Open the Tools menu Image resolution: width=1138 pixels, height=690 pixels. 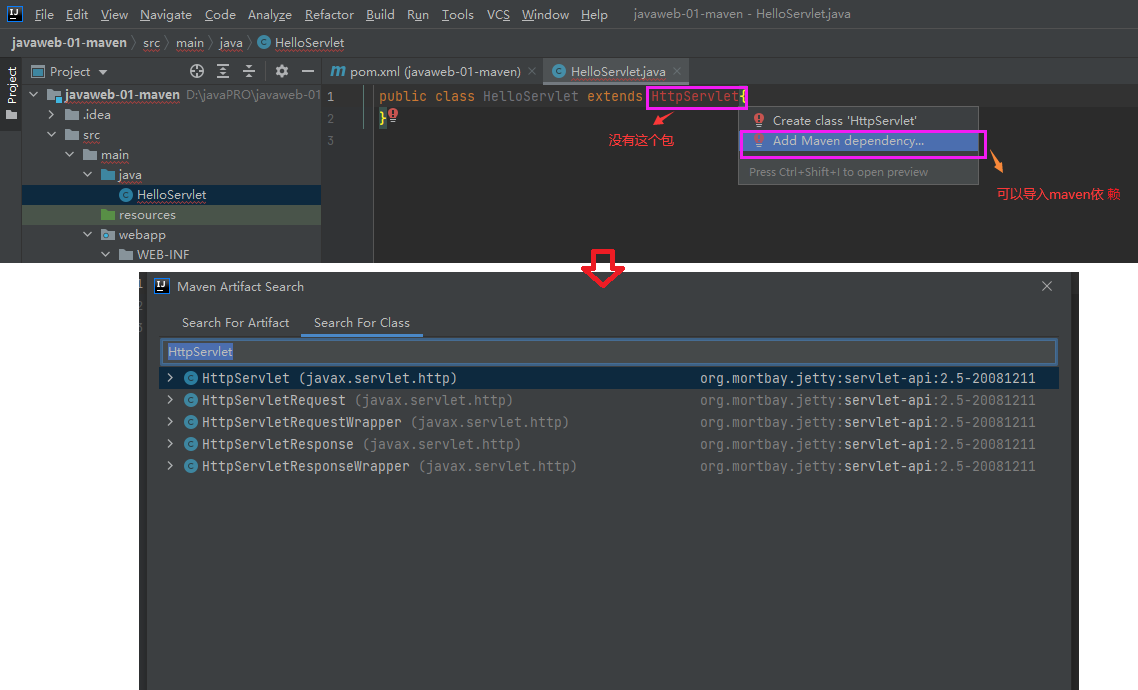(457, 15)
